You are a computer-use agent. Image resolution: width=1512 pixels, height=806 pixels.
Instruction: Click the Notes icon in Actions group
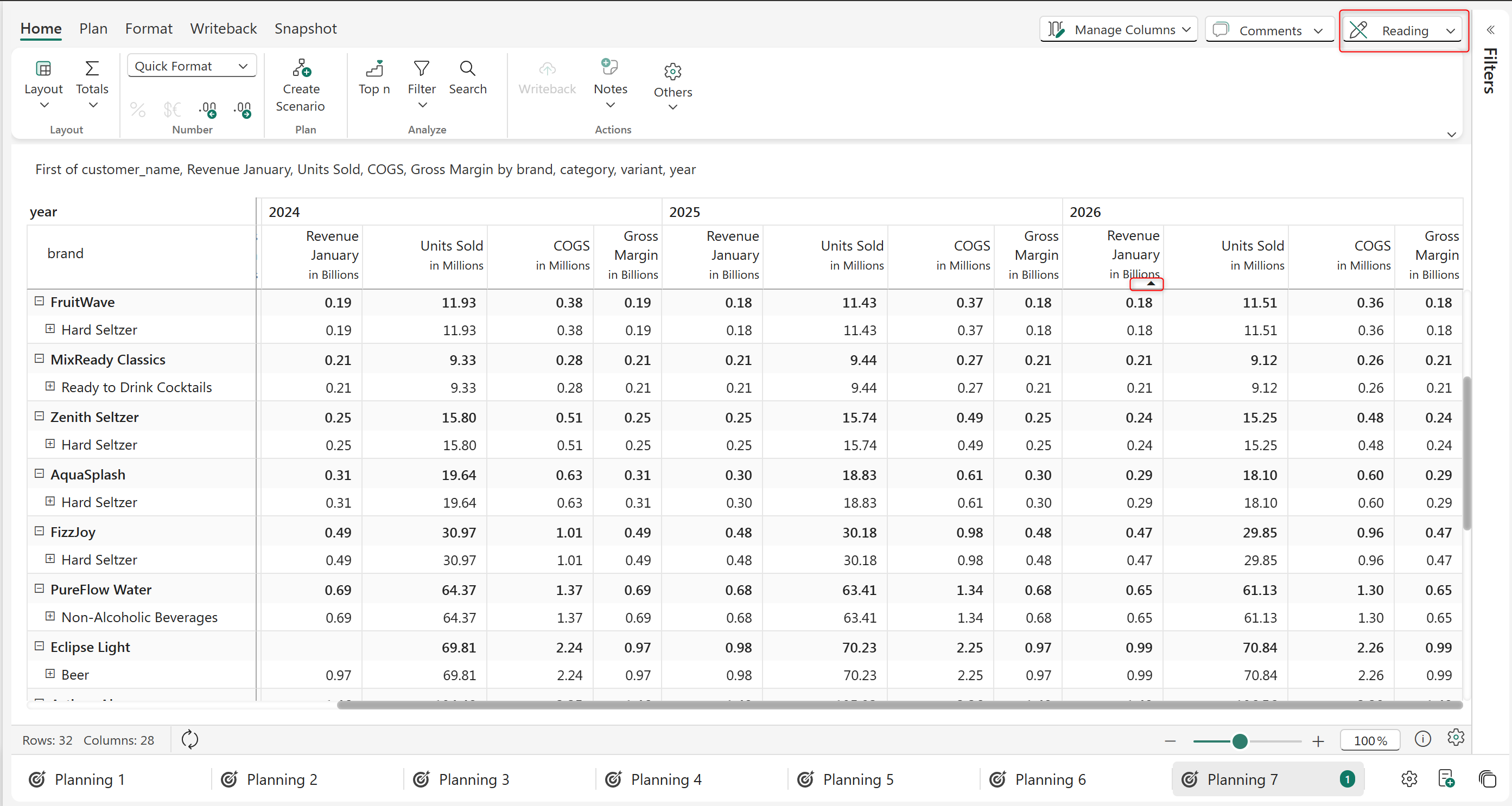[x=610, y=67]
